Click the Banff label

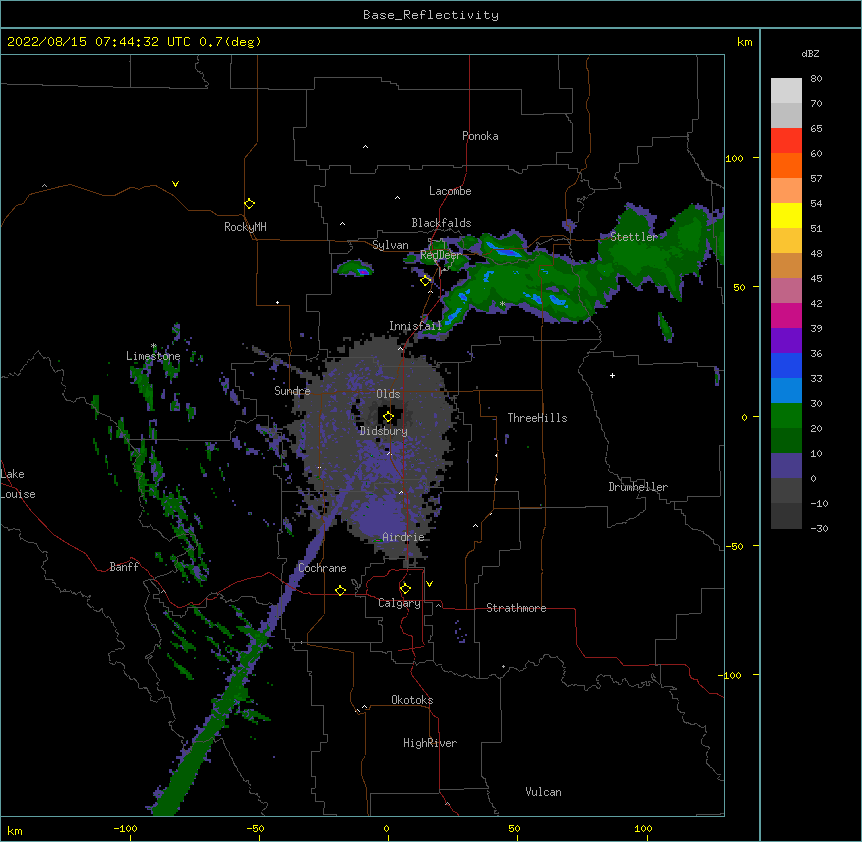point(124,567)
